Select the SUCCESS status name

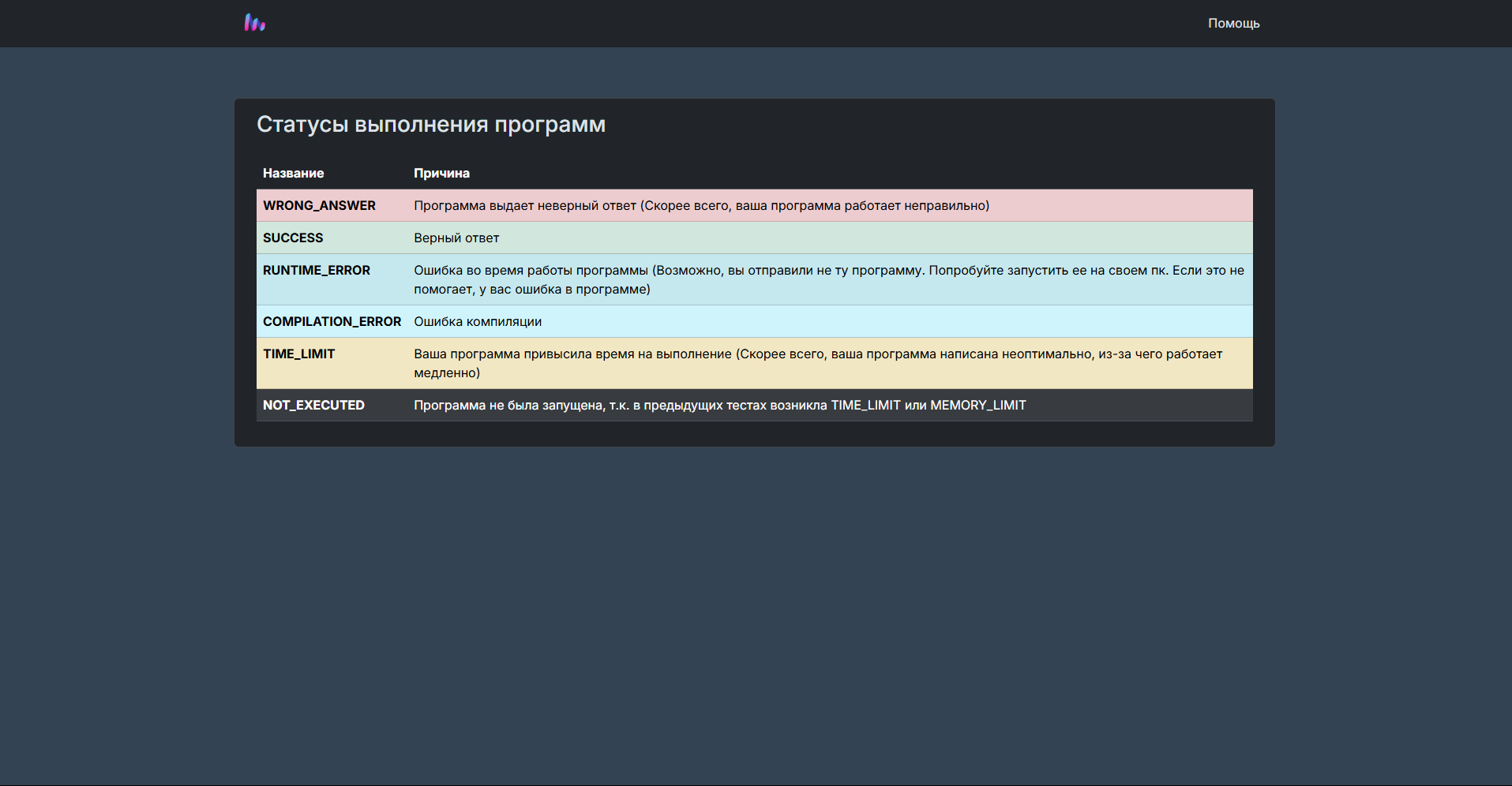pos(293,238)
